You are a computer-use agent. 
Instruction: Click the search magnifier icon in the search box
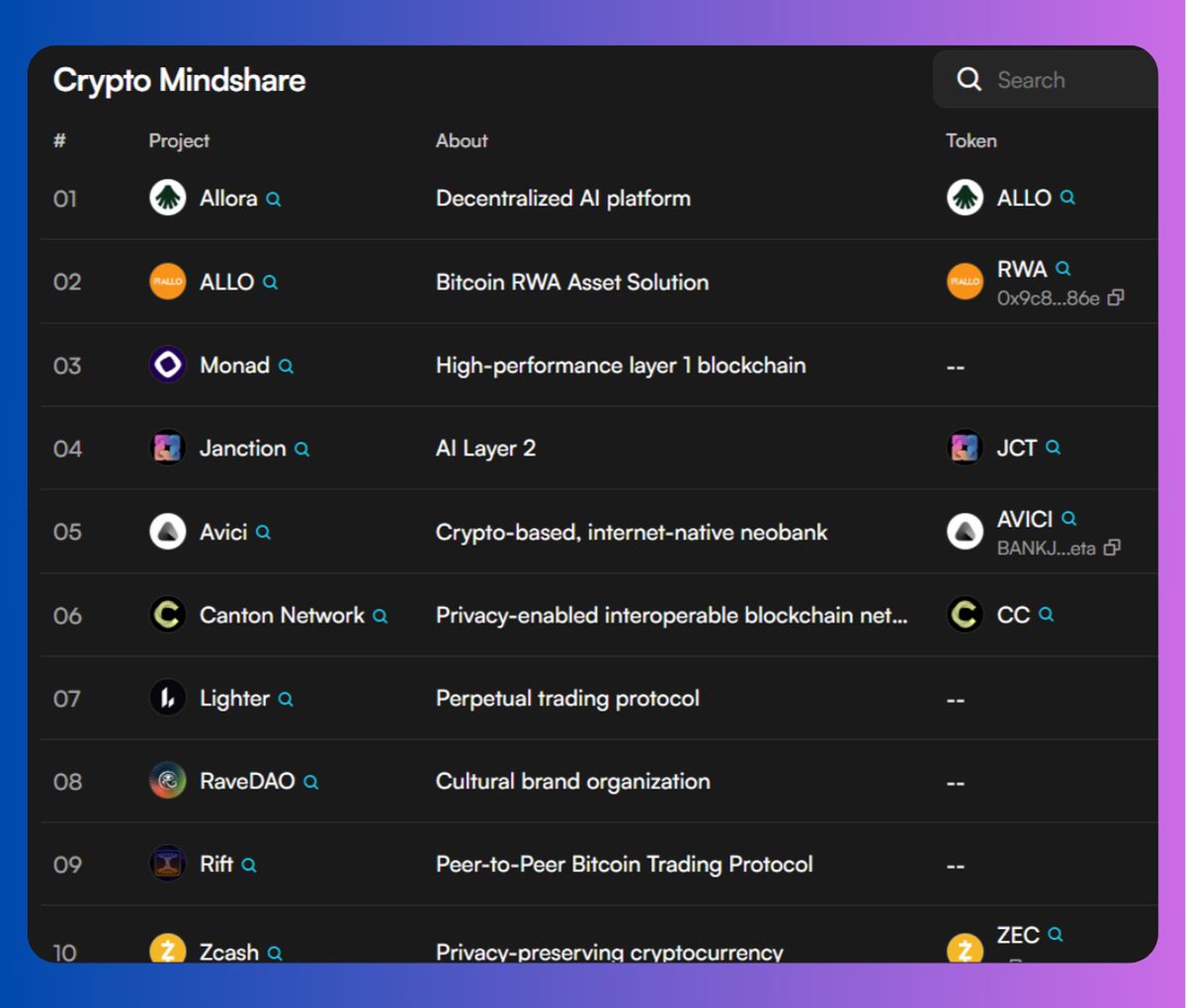pos(970,79)
